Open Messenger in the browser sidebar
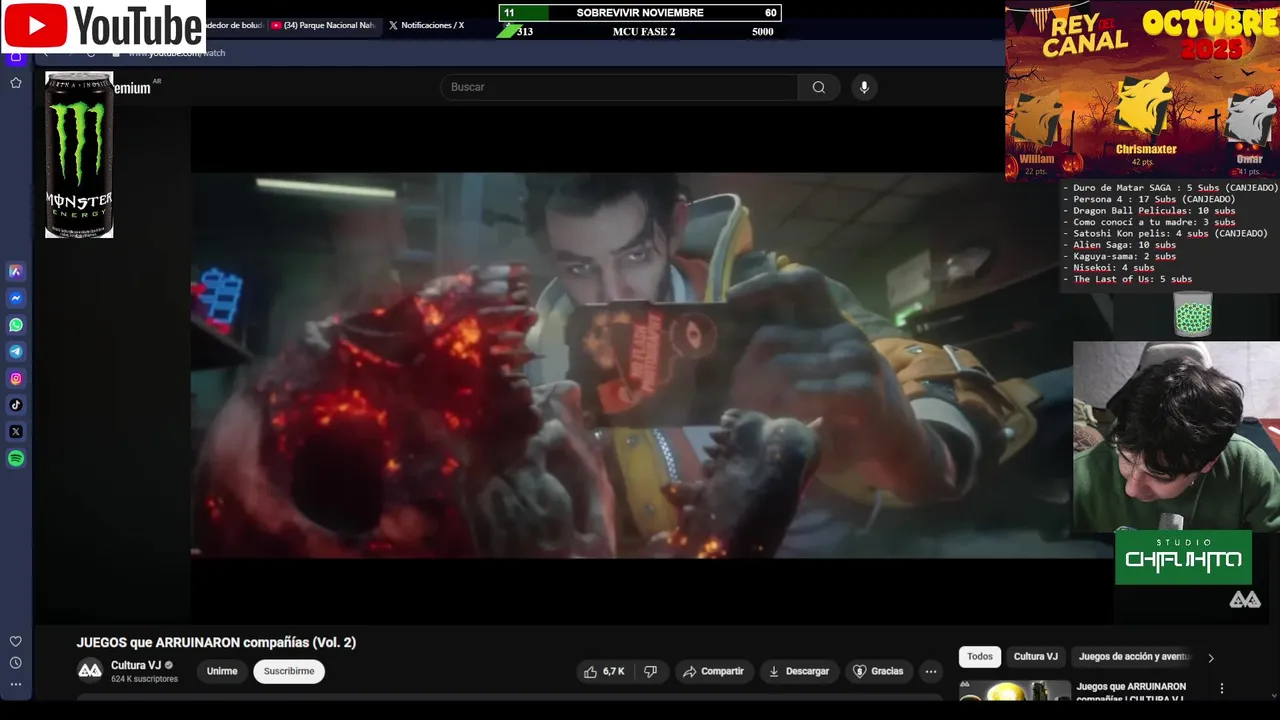The image size is (1280, 720). pyautogui.click(x=16, y=298)
